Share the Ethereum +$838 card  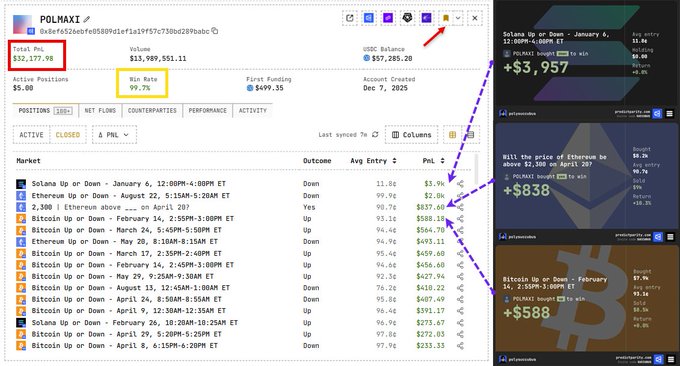[x=658, y=237]
